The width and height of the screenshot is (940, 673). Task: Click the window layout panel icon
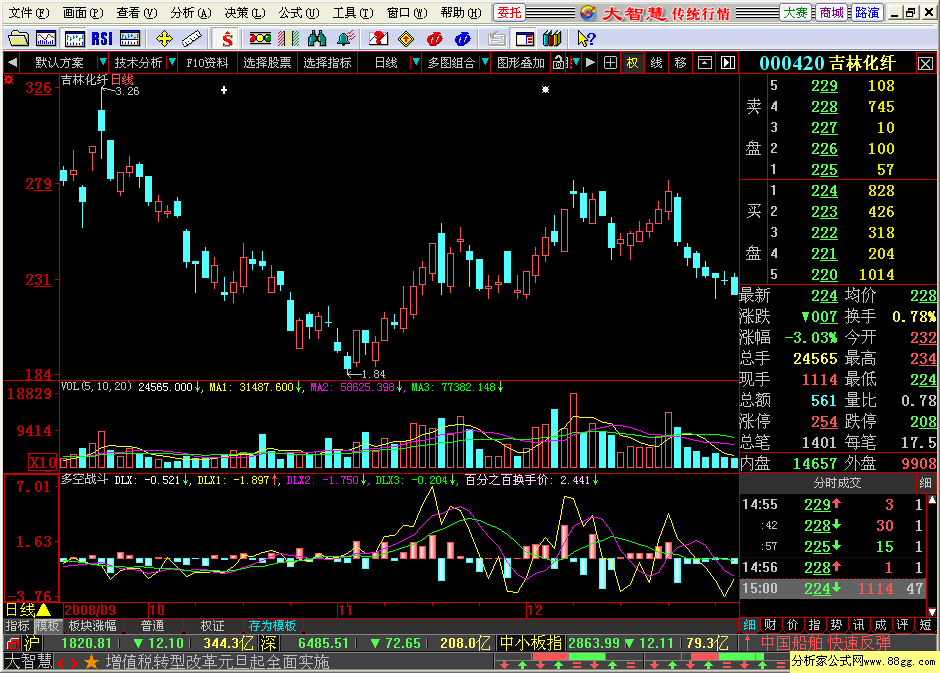[525, 39]
